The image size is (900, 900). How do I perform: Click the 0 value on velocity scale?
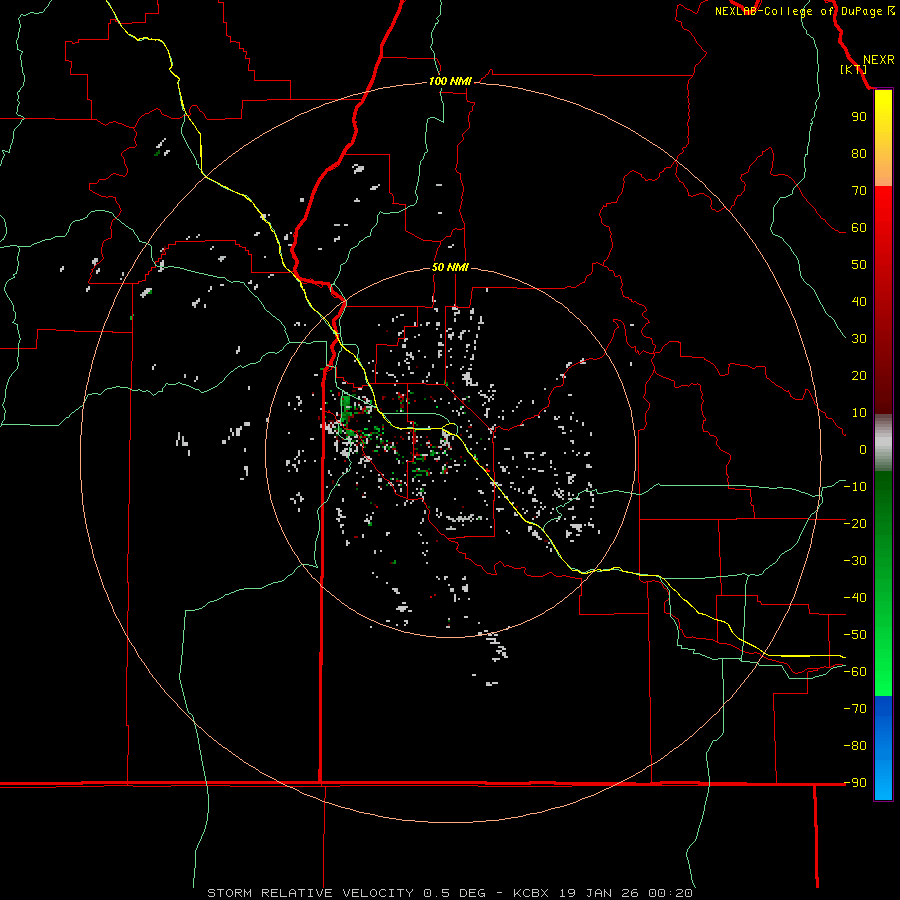pyautogui.click(x=863, y=449)
